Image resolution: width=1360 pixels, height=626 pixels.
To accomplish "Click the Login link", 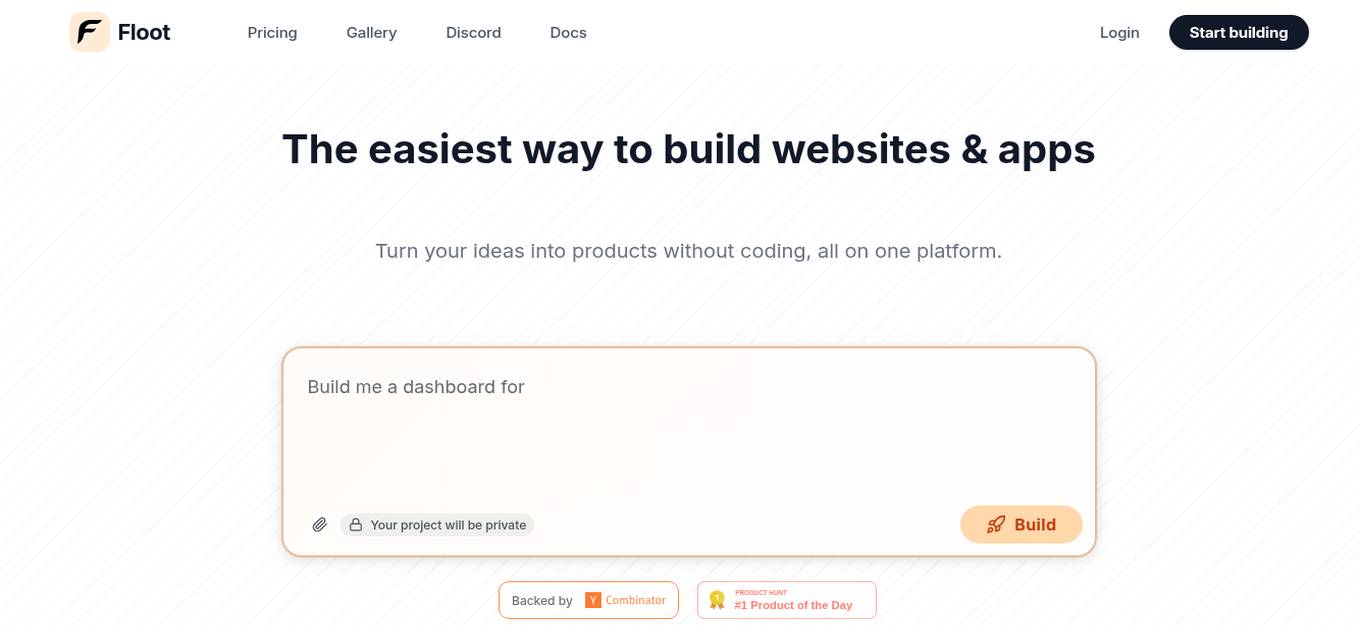I will [1119, 33].
